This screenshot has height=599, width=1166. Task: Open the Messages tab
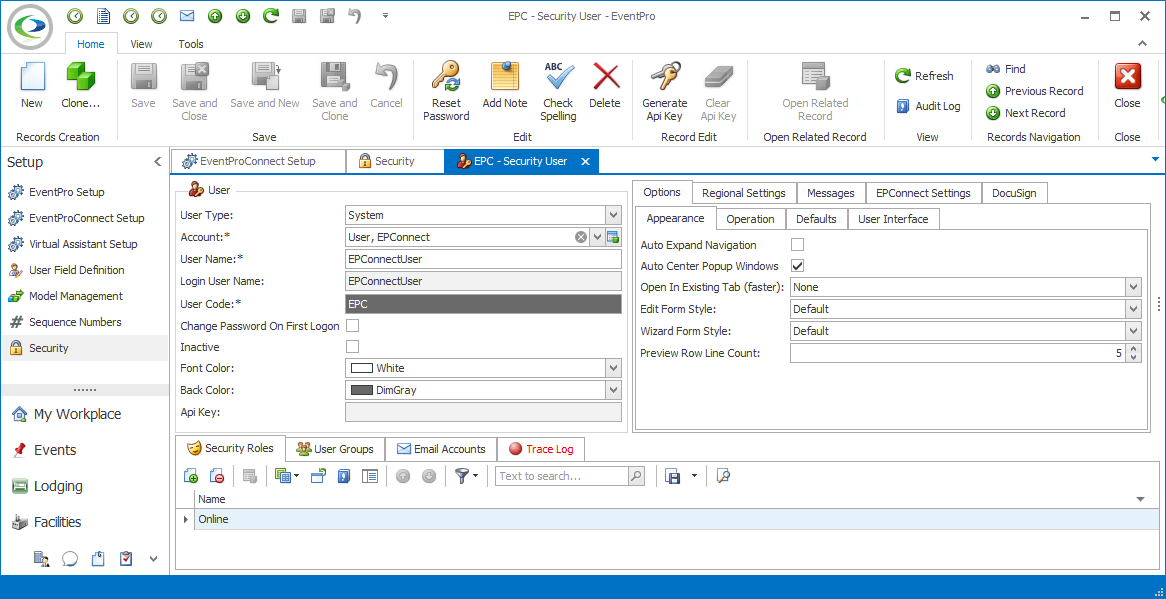(831, 193)
